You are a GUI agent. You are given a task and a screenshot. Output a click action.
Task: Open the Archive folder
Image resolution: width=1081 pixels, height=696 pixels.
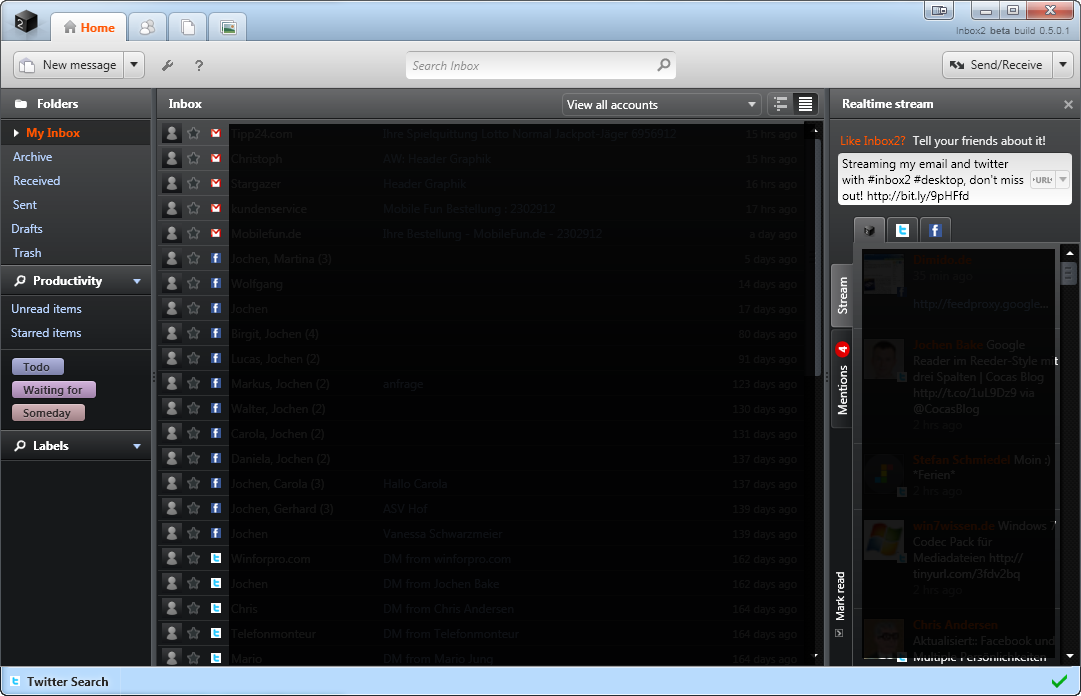(33, 157)
